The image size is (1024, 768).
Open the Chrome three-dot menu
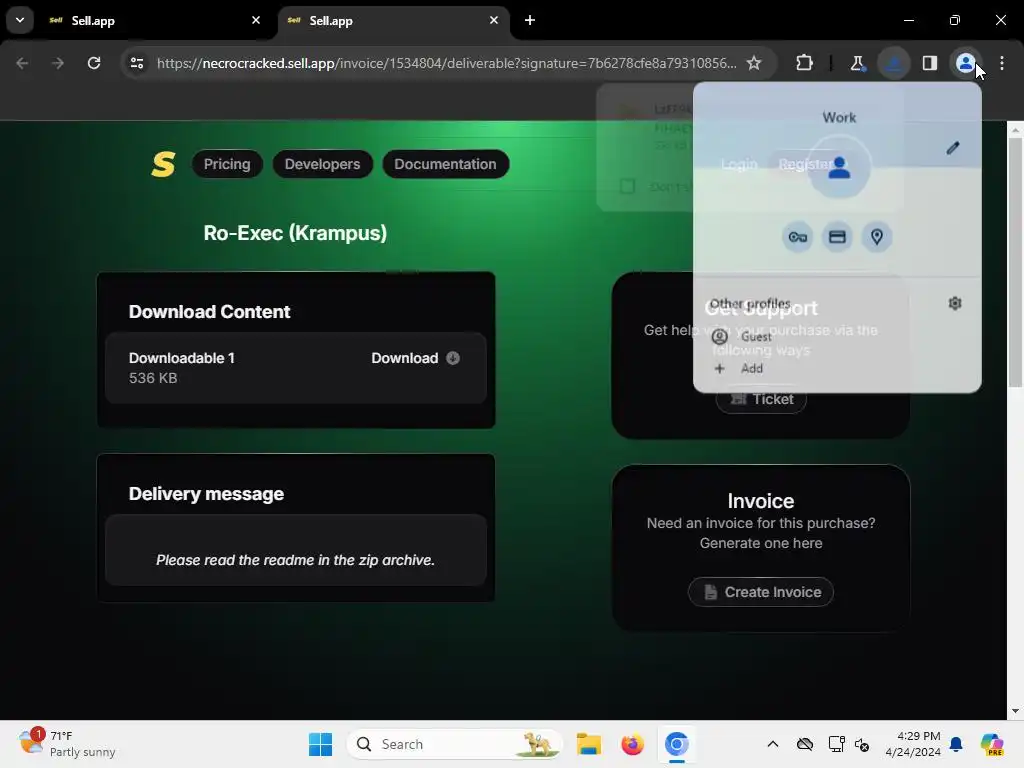(x=1002, y=63)
